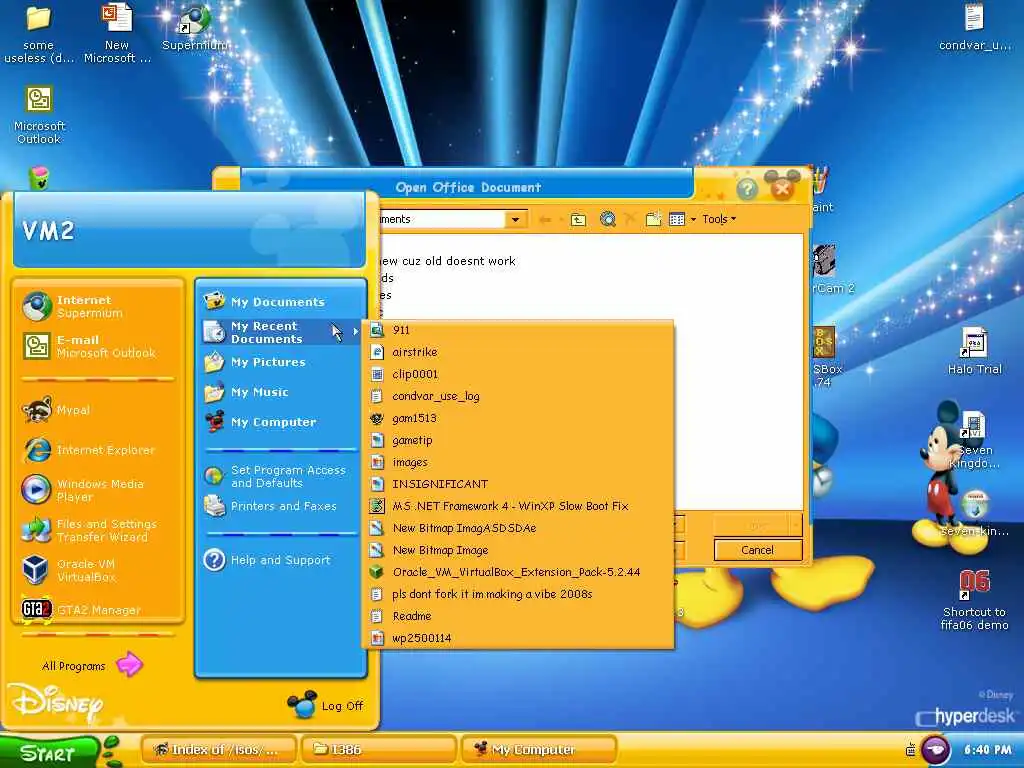Open recent document wp2500114

(518, 638)
